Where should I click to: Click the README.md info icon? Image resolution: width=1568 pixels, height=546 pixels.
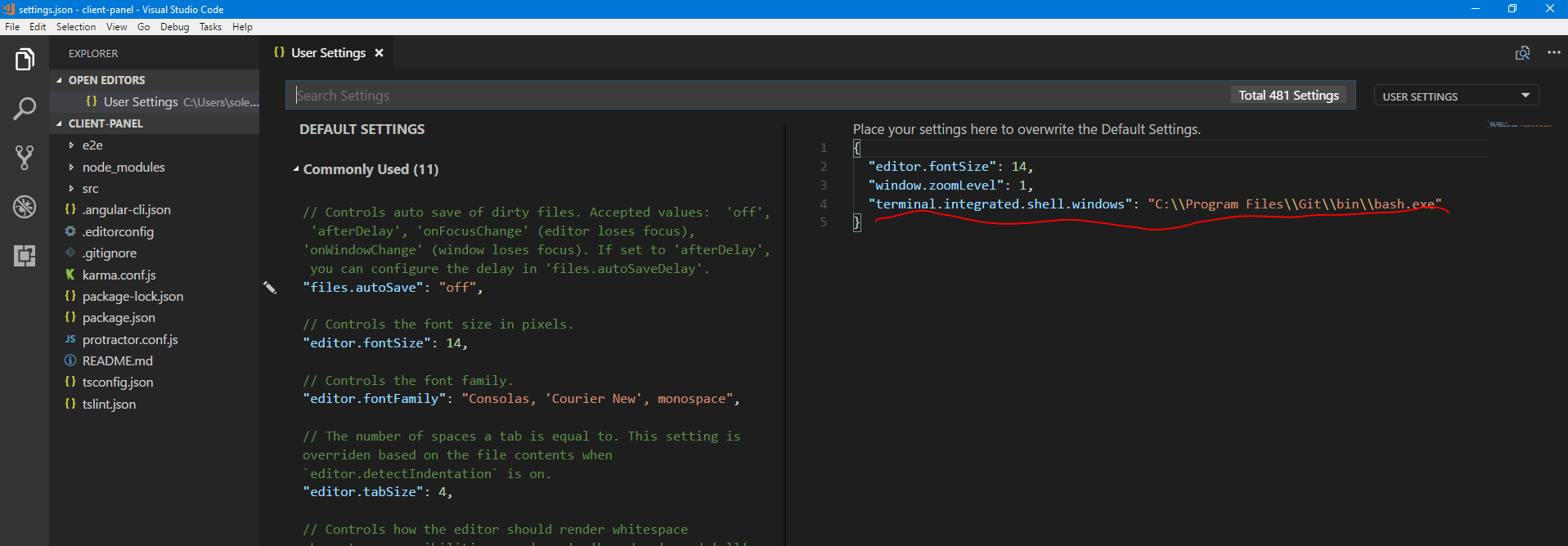[x=70, y=360]
